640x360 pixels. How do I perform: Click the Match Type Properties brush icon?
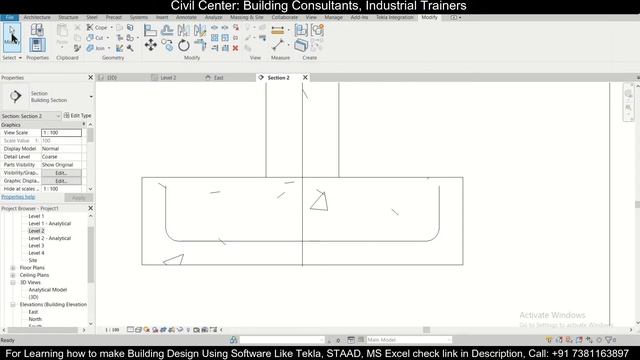[77, 48]
